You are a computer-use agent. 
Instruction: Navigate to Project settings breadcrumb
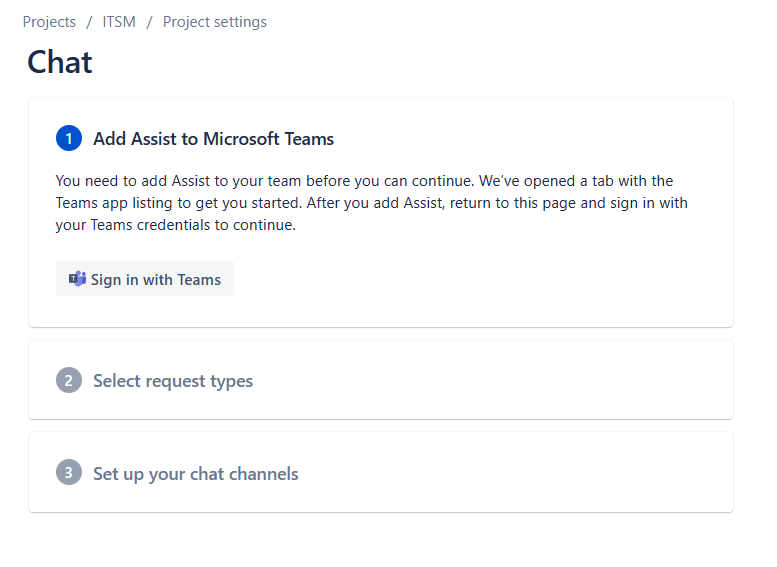click(215, 22)
